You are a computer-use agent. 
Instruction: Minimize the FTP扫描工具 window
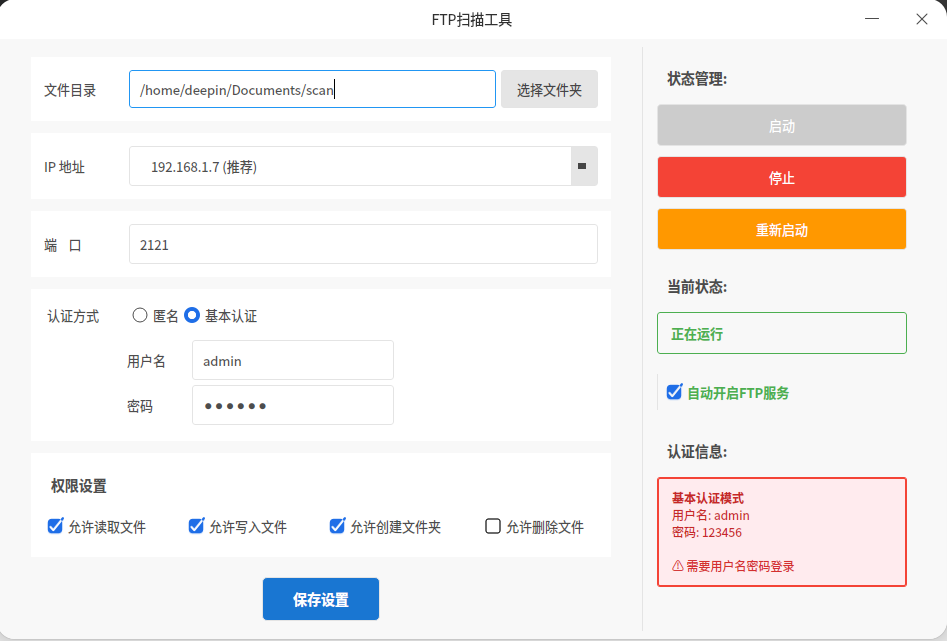click(x=872, y=19)
